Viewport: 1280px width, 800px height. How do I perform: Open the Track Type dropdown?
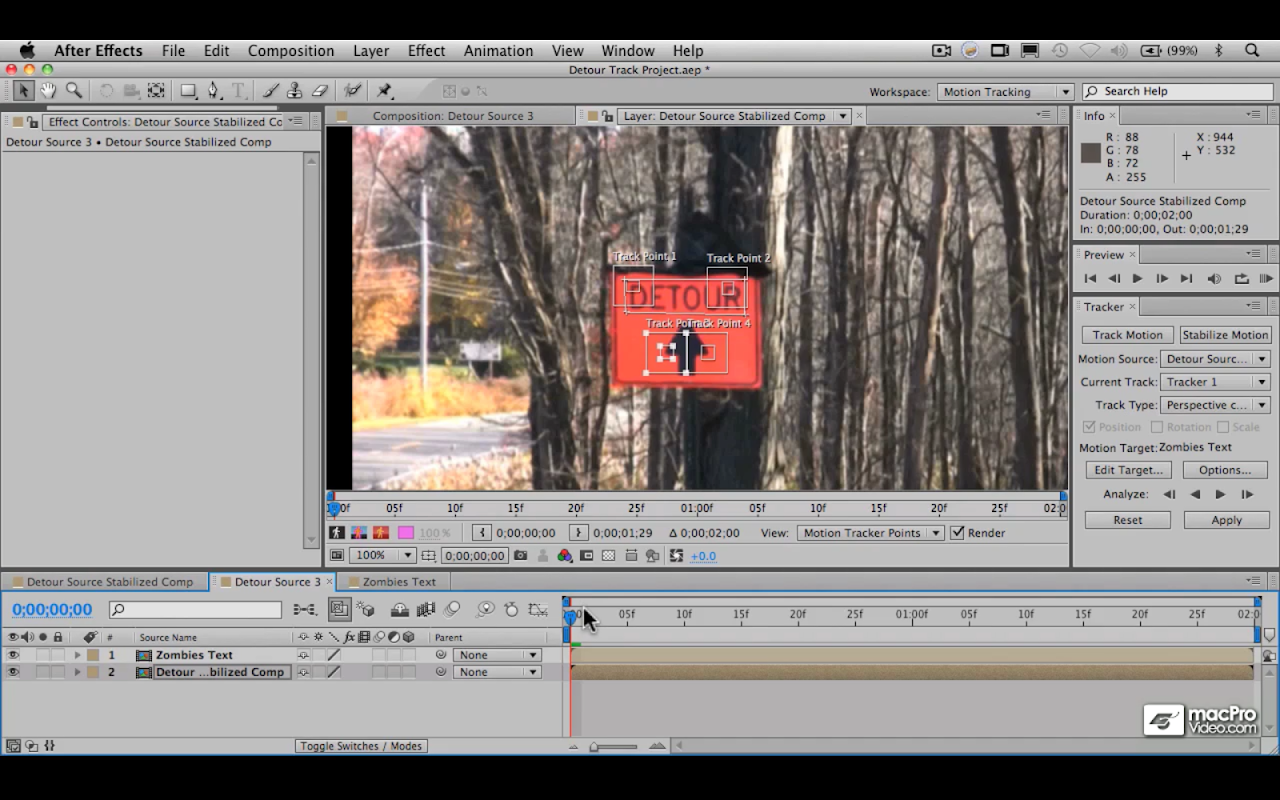[1215, 405]
